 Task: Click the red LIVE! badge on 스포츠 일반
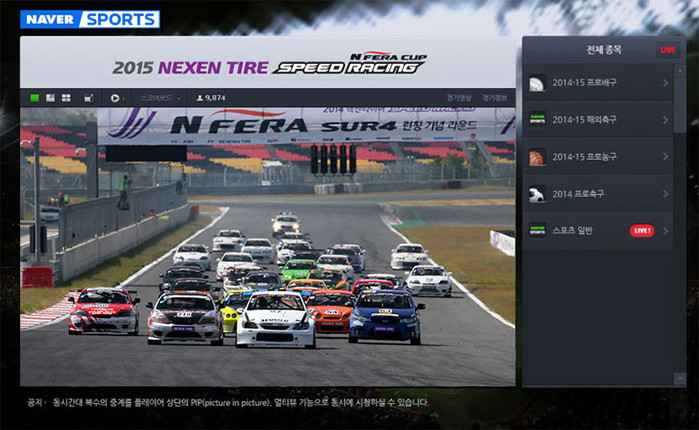click(641, 231)
